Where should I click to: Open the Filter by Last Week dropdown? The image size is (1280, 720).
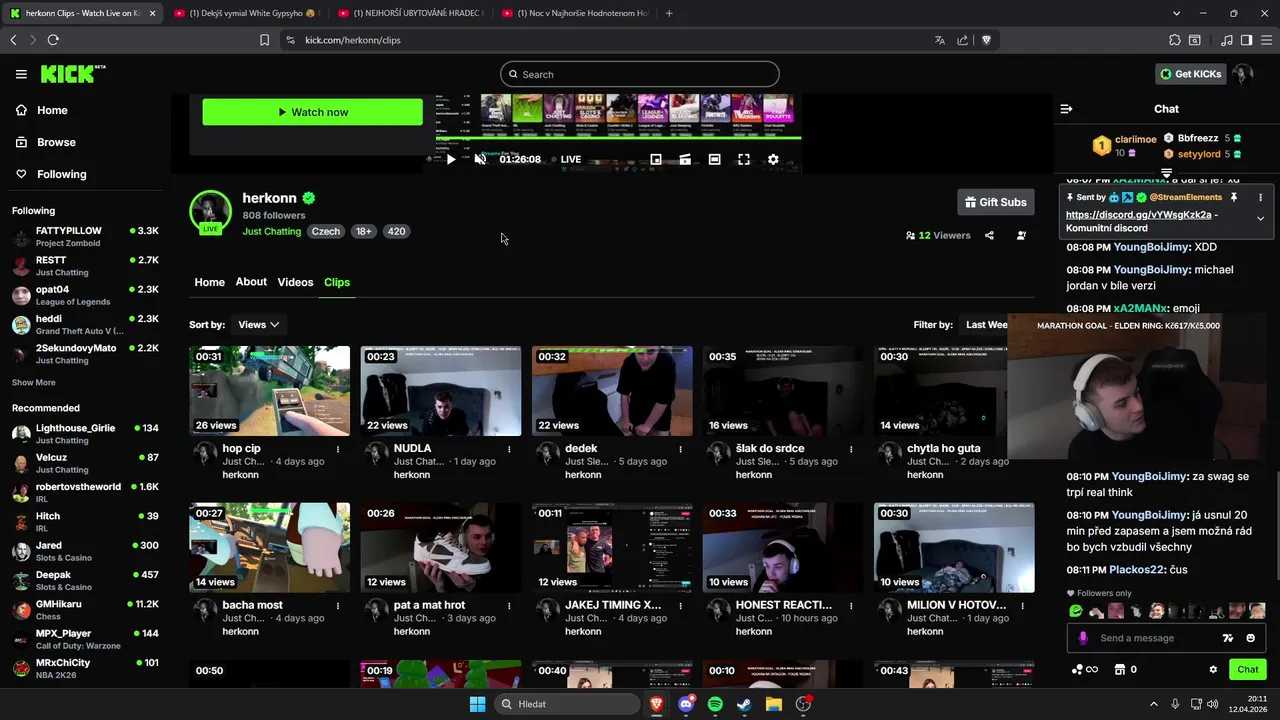(x=985, y=324)
